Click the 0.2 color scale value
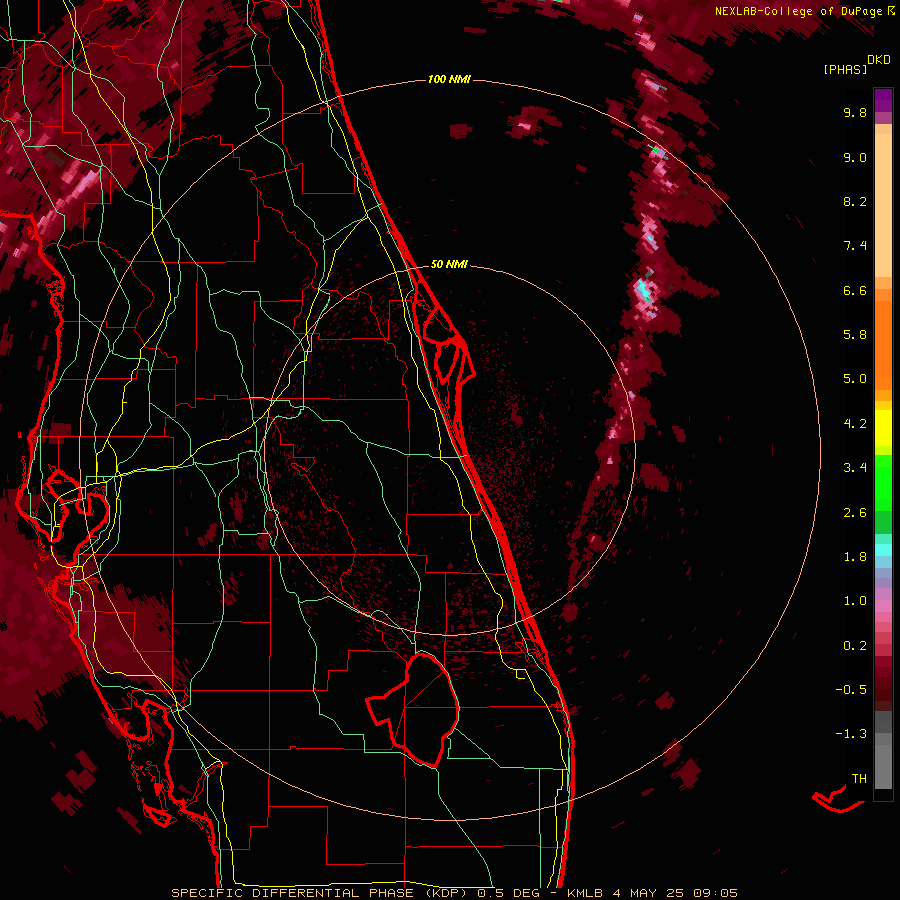This screenshot has height=900, width=900. pos(855,646)
